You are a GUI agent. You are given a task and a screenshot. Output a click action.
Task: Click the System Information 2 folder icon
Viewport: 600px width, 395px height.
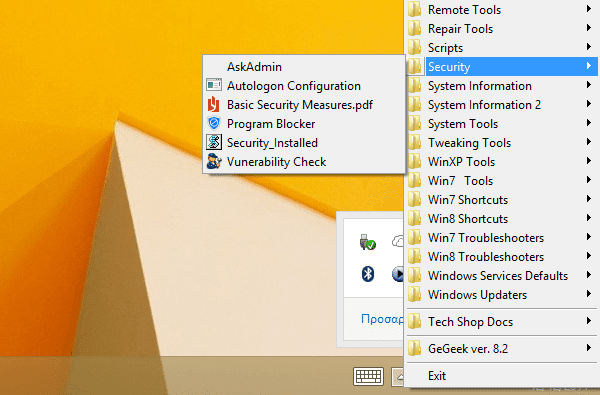pyautogui.click(x=414, y=104)
